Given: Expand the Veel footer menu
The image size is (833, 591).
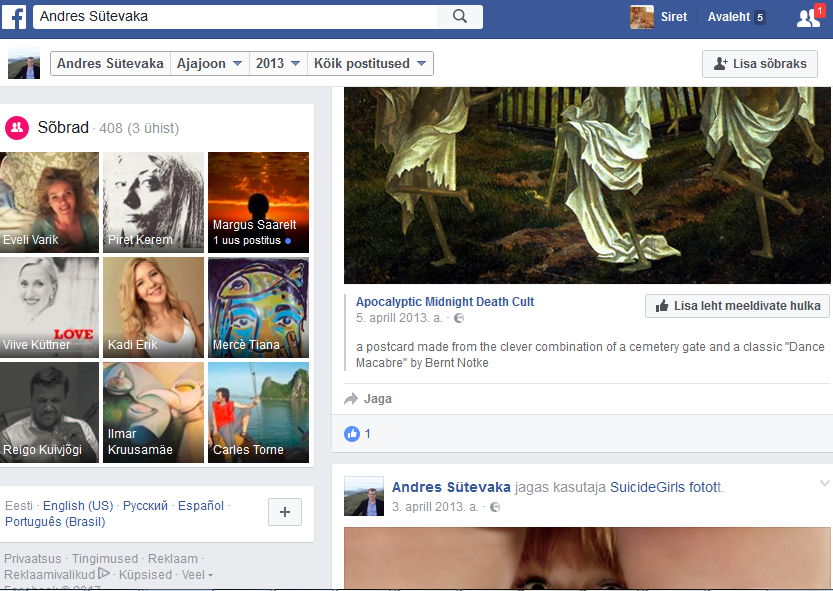Looking at the screenshot, I should click(197, 575).
